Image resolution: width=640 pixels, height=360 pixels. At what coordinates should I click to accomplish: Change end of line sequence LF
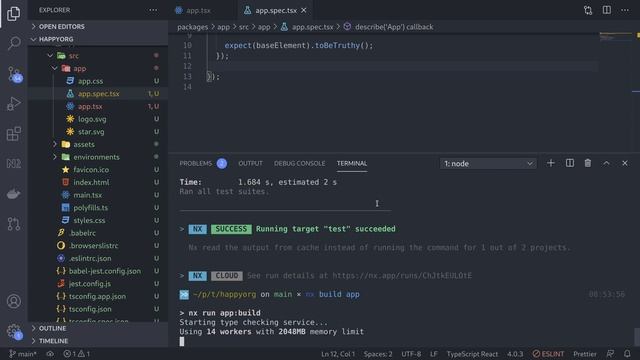click(433, 354)
